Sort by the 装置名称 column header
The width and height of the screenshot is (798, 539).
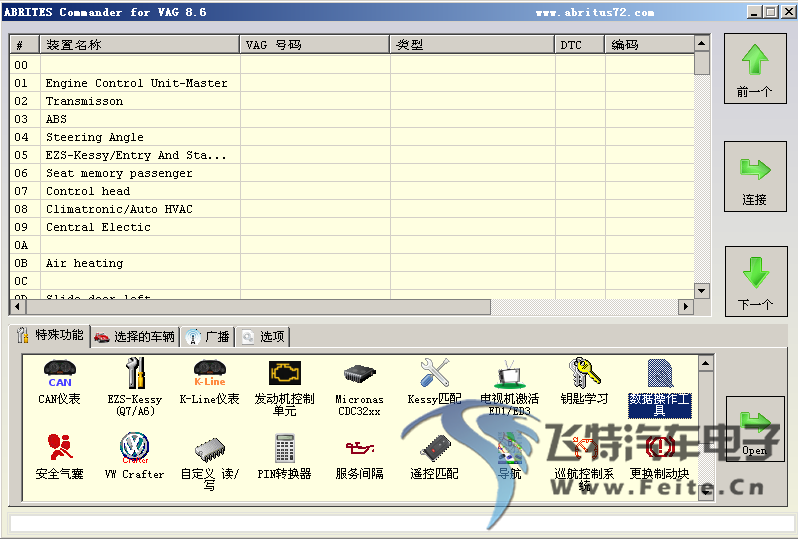139,45
